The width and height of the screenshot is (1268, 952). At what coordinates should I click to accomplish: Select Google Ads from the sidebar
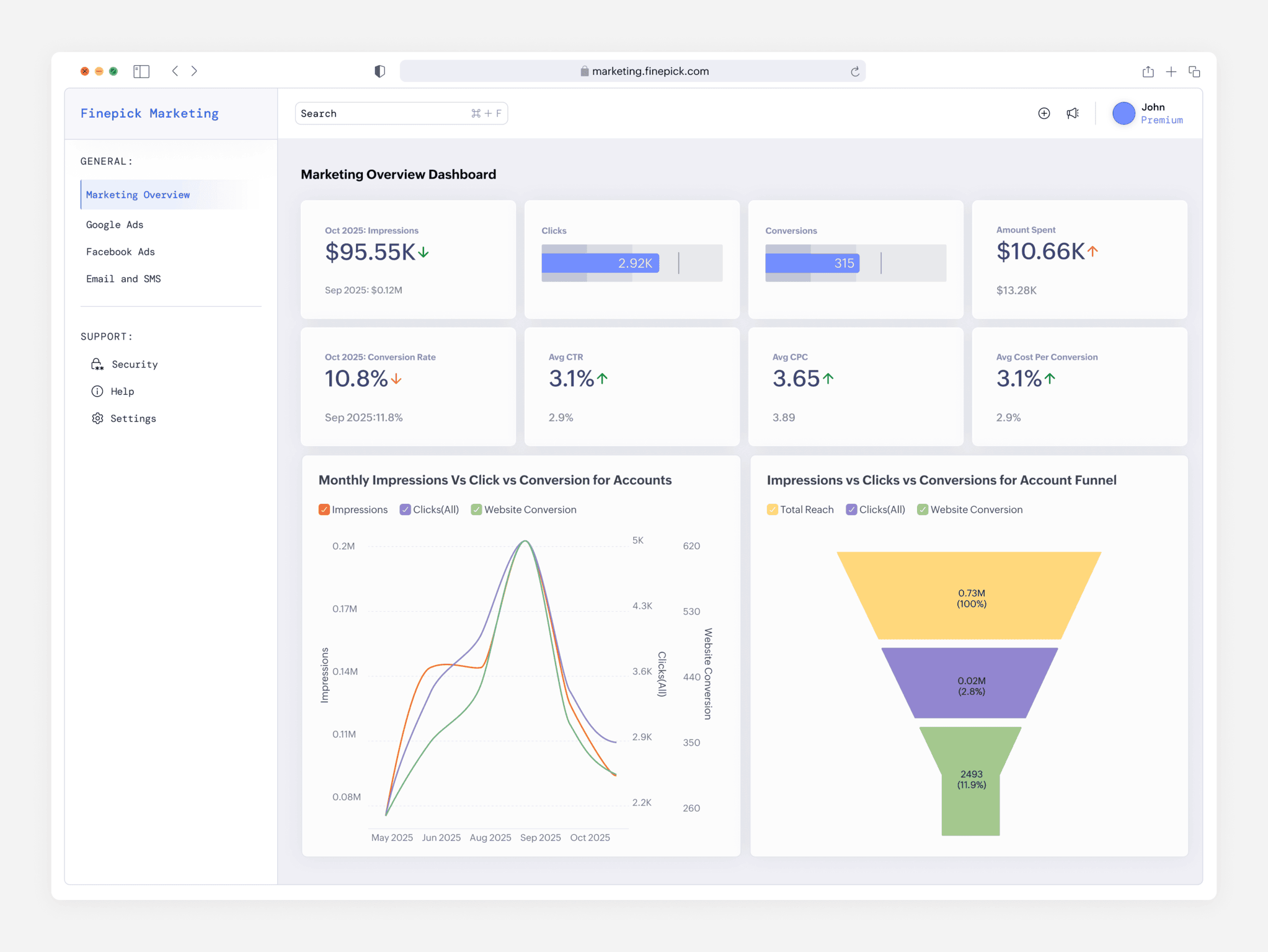[115, 224]
